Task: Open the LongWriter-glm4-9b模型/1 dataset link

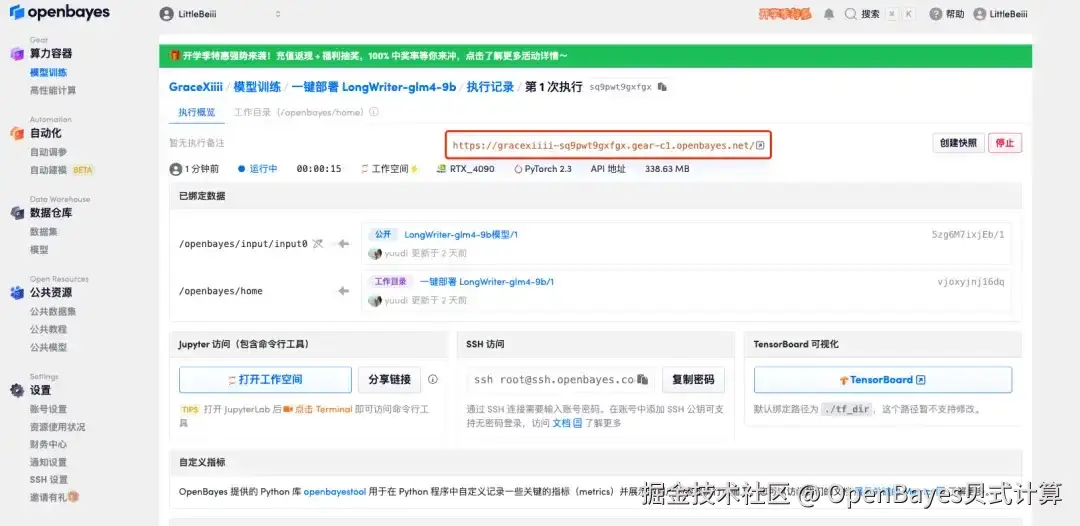Action: [461, 235]
